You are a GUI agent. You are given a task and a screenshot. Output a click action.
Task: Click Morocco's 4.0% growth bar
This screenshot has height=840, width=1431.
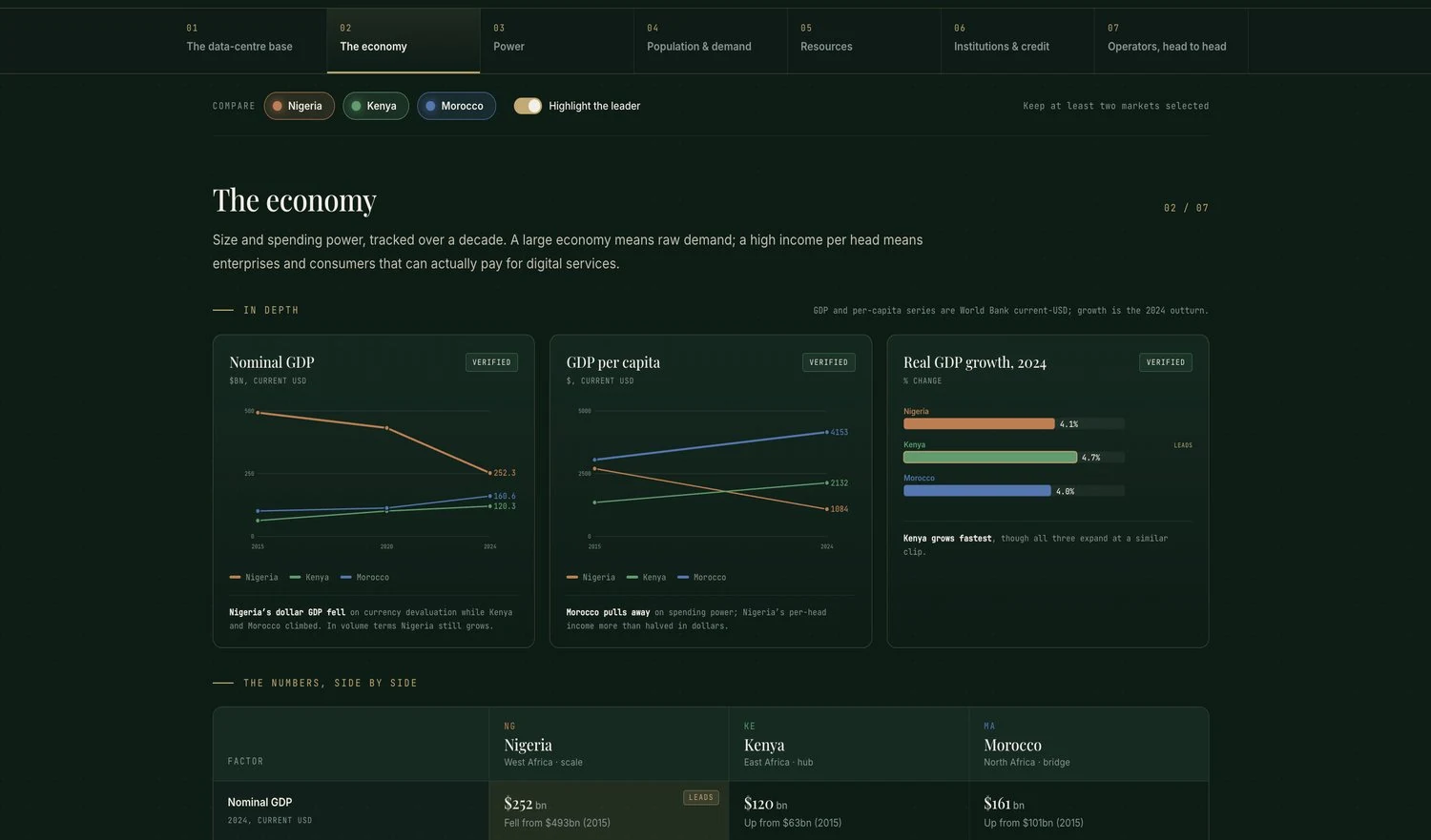977,491
